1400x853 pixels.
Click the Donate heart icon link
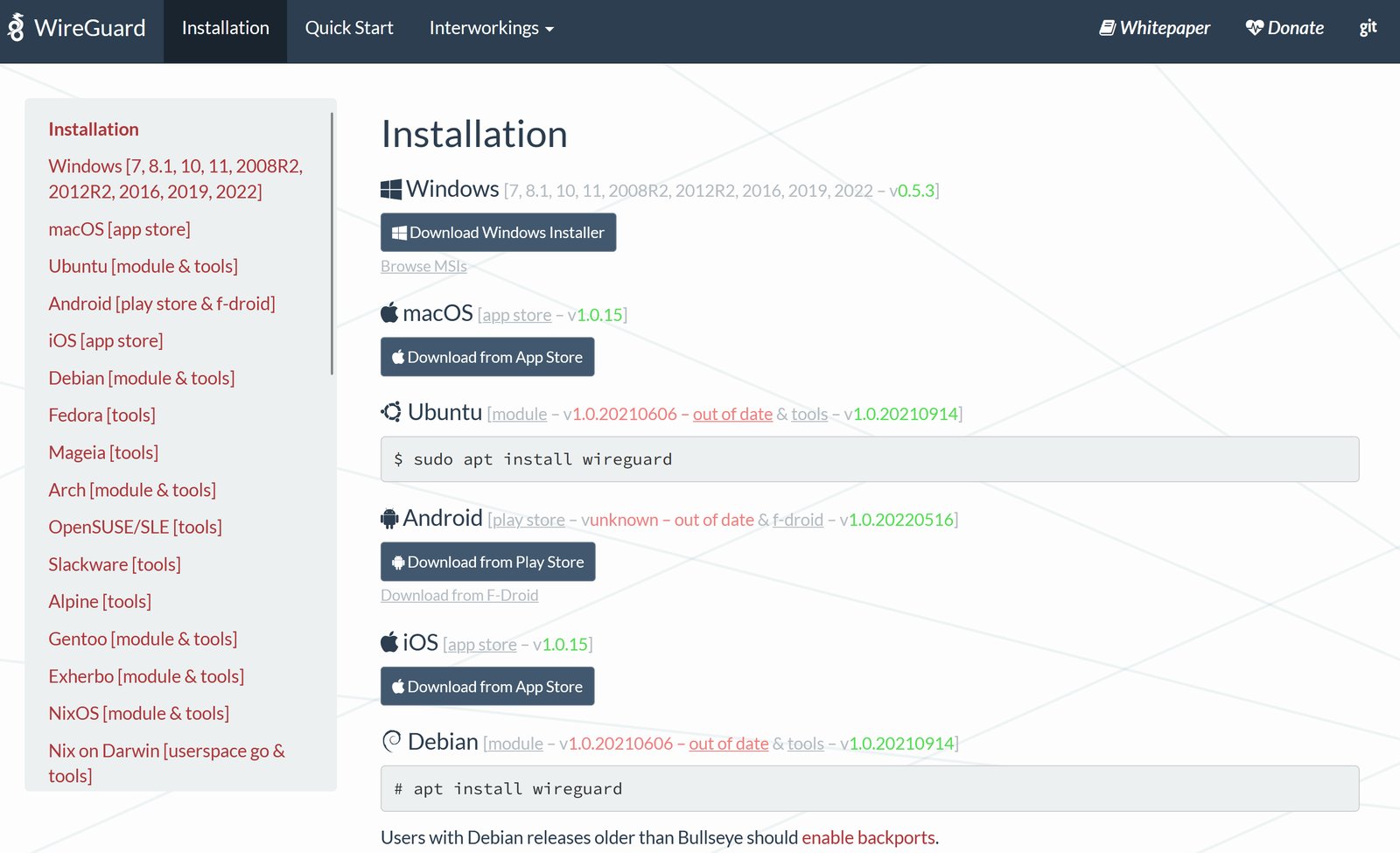(x=1284, y=28)
